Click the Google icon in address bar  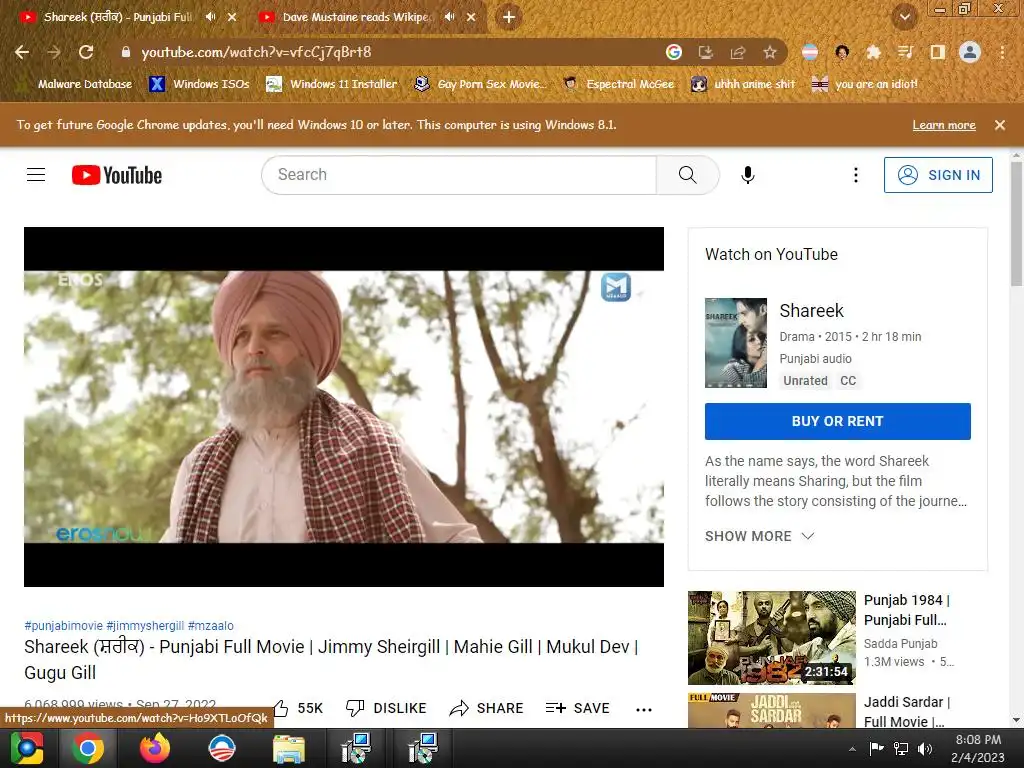673,52
